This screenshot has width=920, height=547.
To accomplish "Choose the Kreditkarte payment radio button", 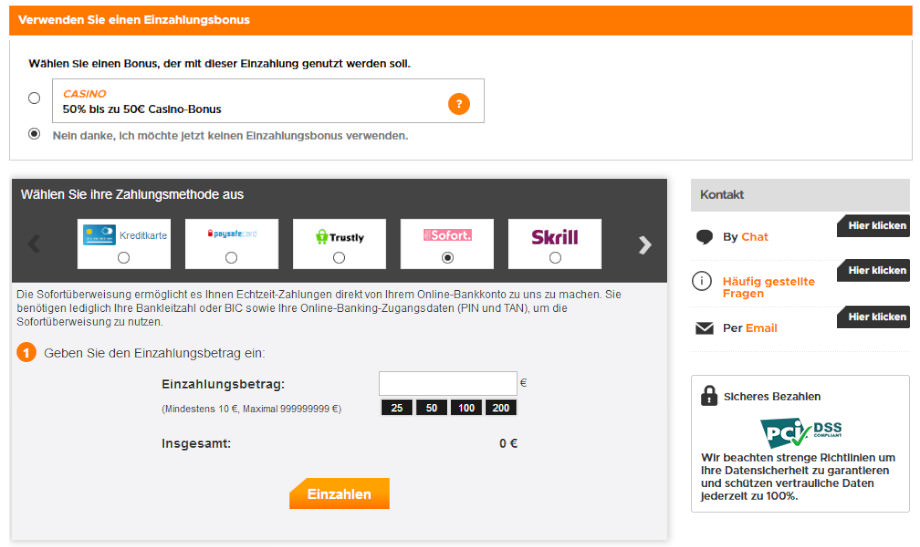I will [x=123, y=258].
